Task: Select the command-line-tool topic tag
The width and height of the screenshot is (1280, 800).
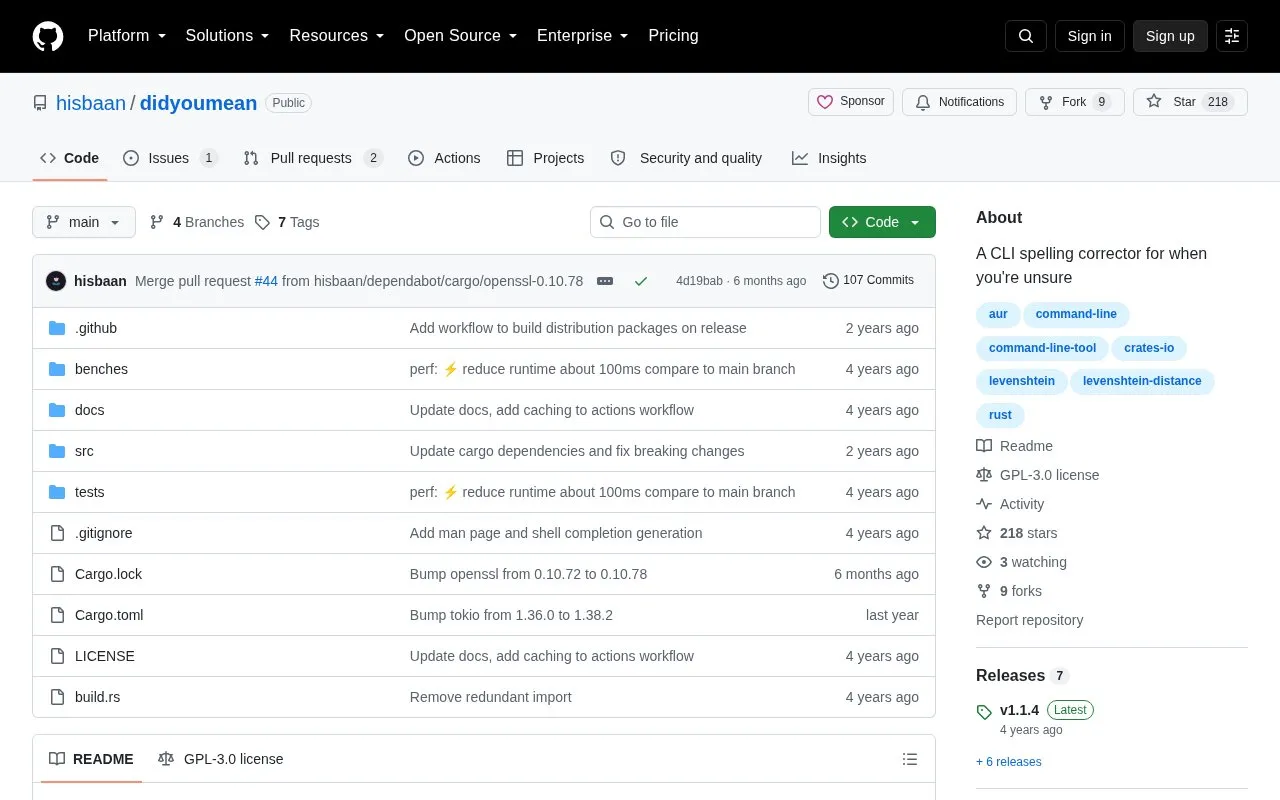Action: [x=1042, y=348]
